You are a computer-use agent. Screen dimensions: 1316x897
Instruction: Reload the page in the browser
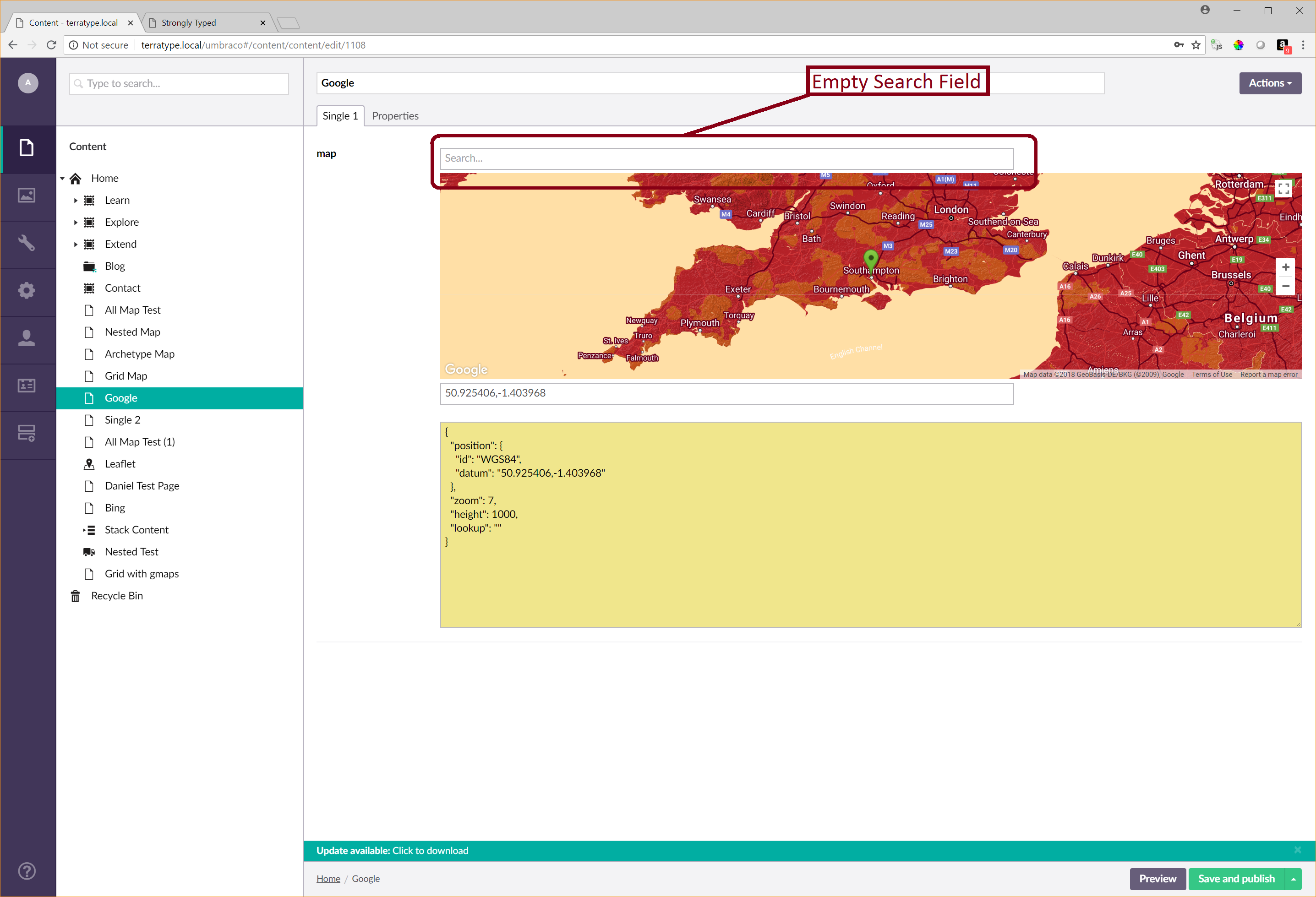coord(51,45)
